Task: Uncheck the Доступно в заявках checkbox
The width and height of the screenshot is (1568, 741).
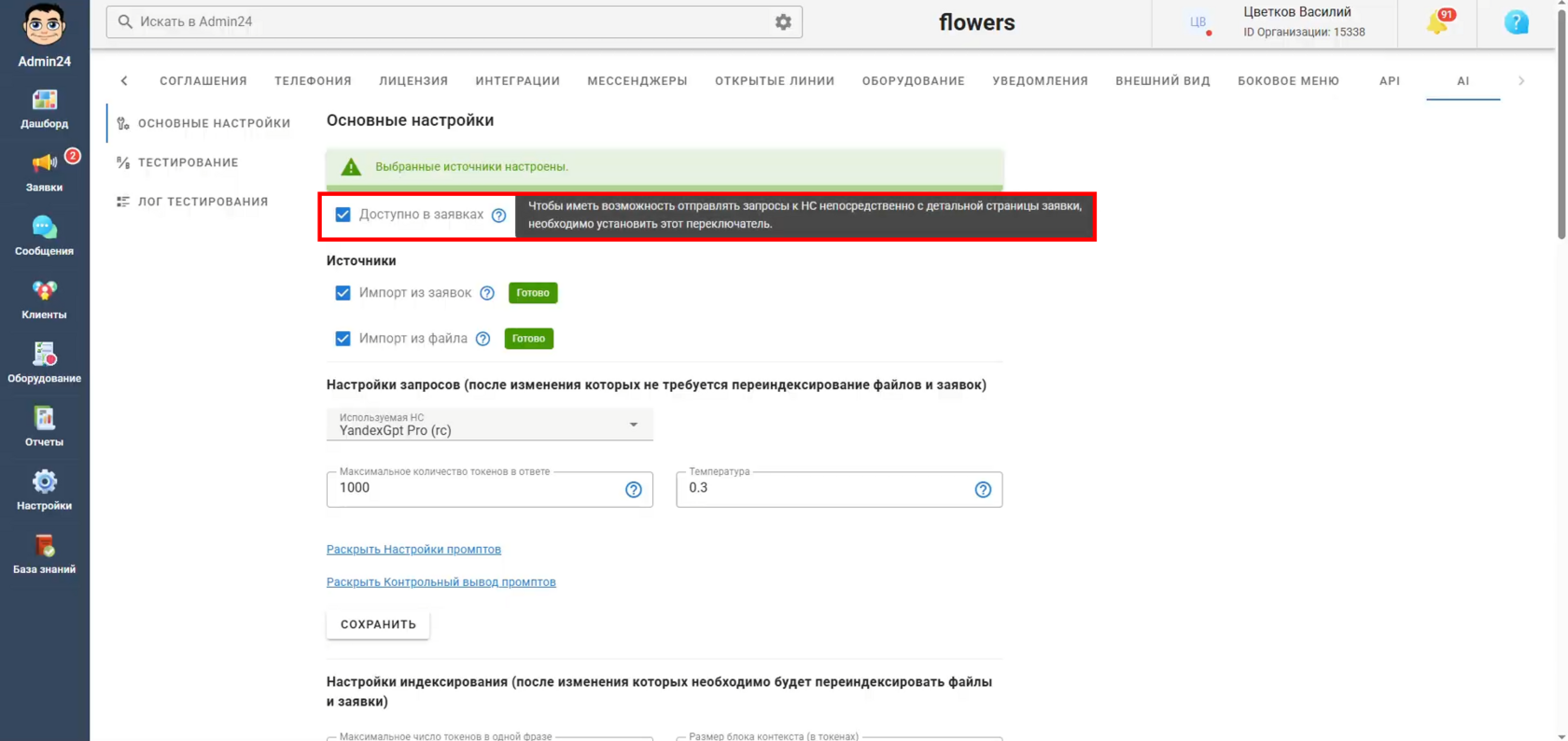Action: (x=343, y=215)
